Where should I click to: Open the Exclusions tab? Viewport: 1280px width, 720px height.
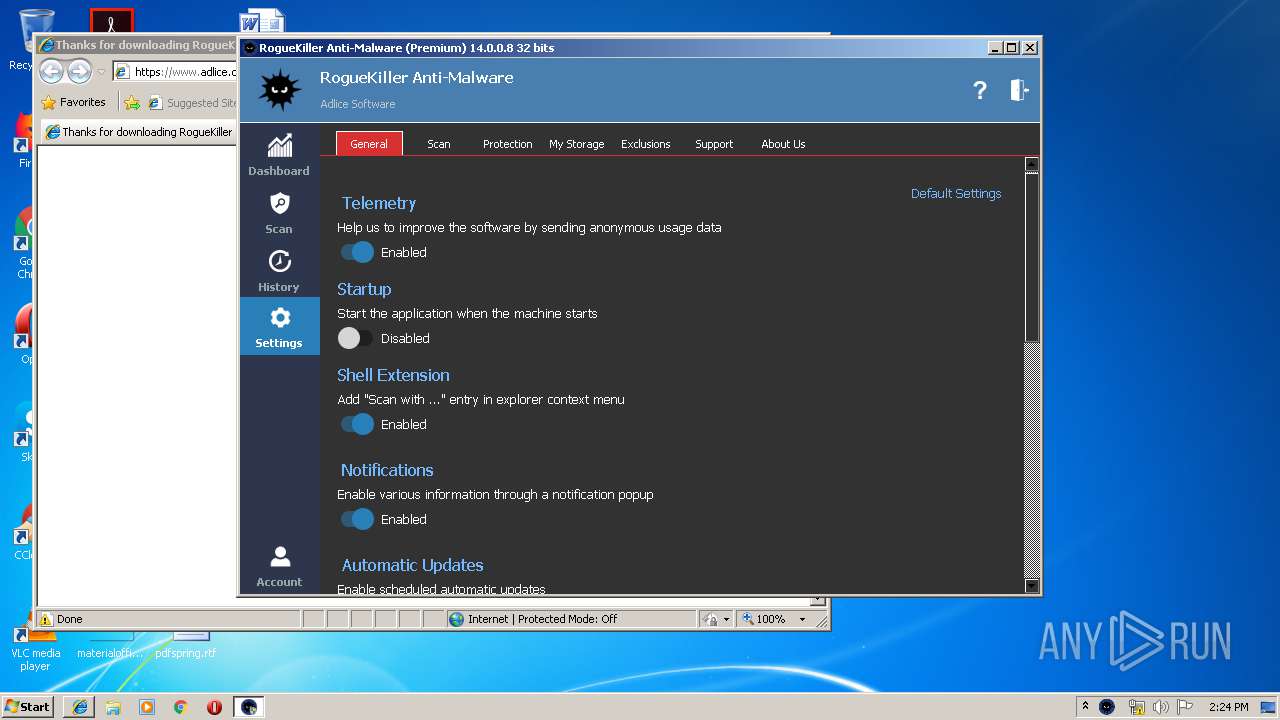coord(646,144)
